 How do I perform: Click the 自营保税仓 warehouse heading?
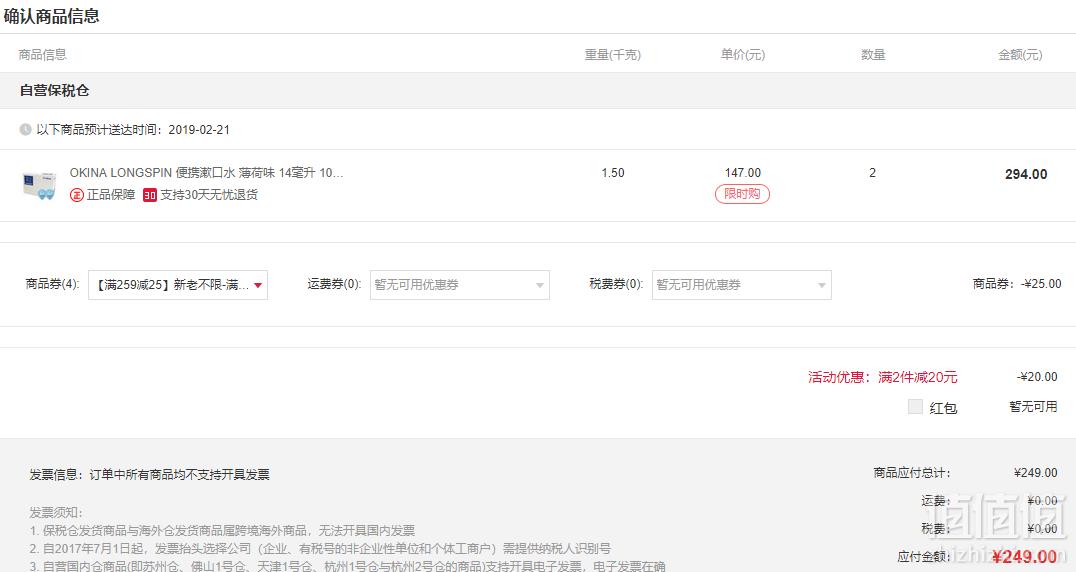click(54, 91)
